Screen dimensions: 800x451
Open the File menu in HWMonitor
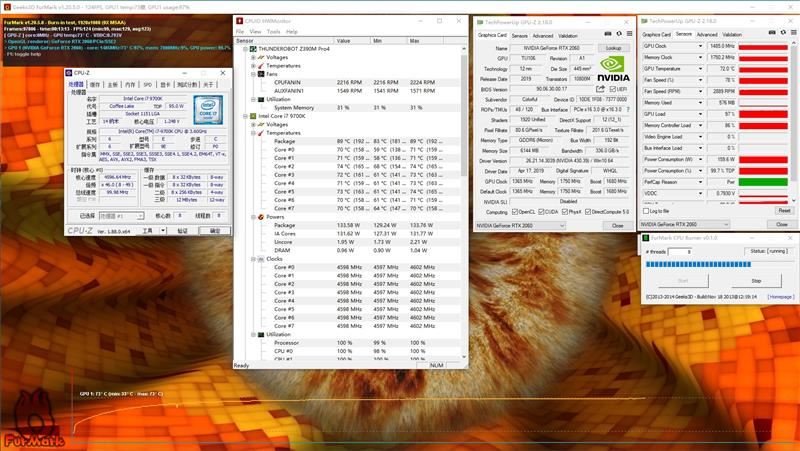240,32
